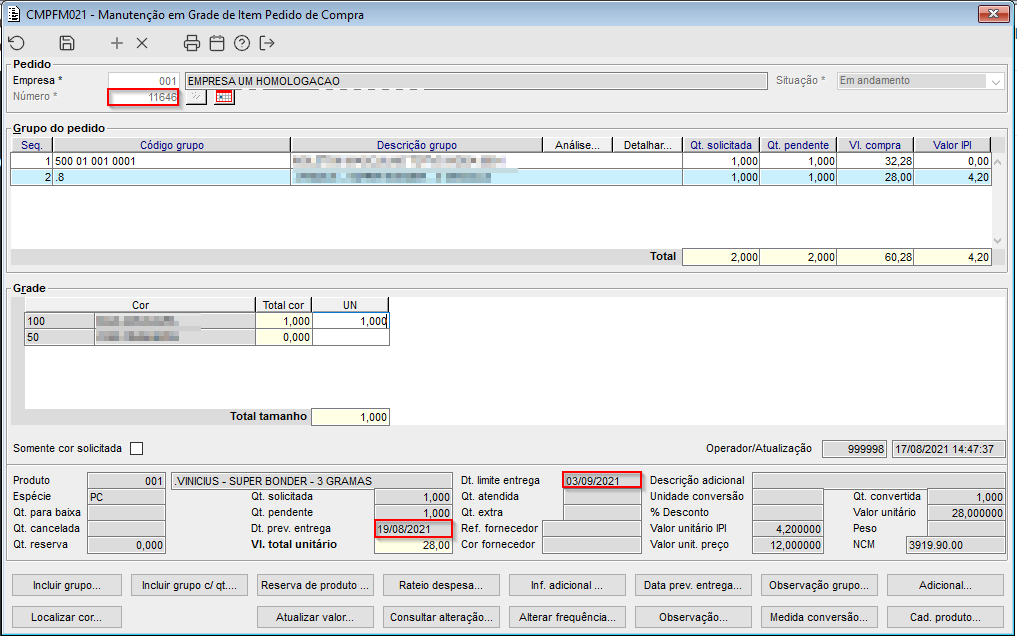Click the Espécie field PC

[126, 497]
